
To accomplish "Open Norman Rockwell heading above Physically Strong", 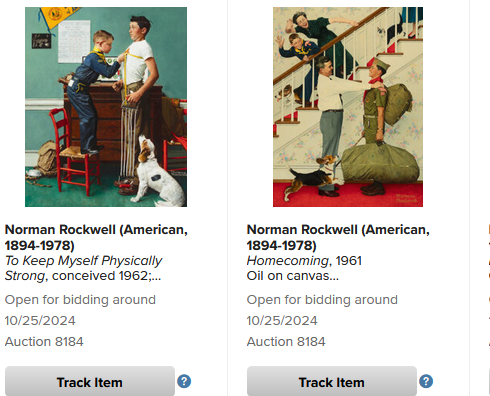I will pyautogui.click(x=96, y=237).
